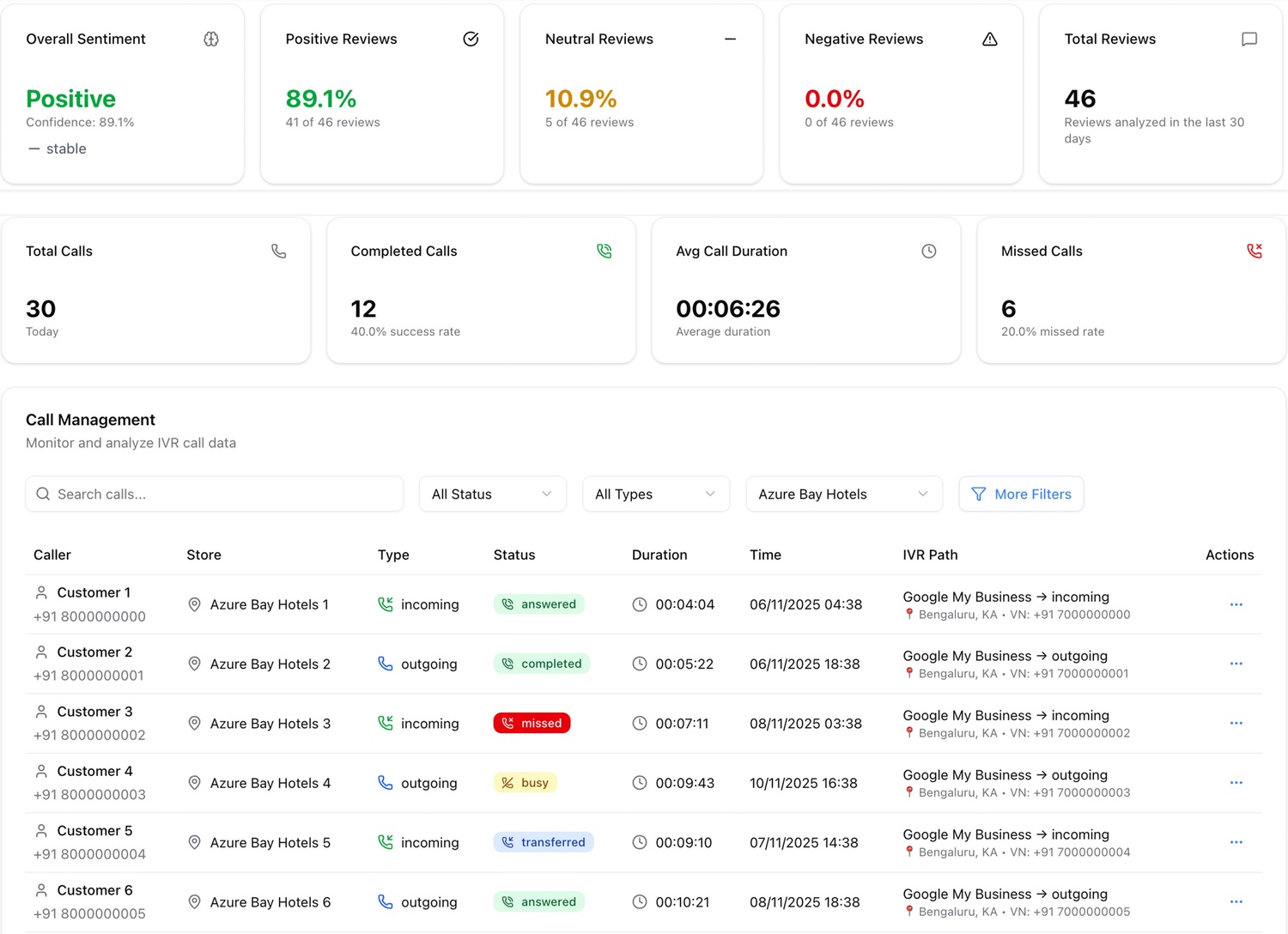Click the Completed Calls green phone icon
1288x934 pixels.
coord(604,251)
